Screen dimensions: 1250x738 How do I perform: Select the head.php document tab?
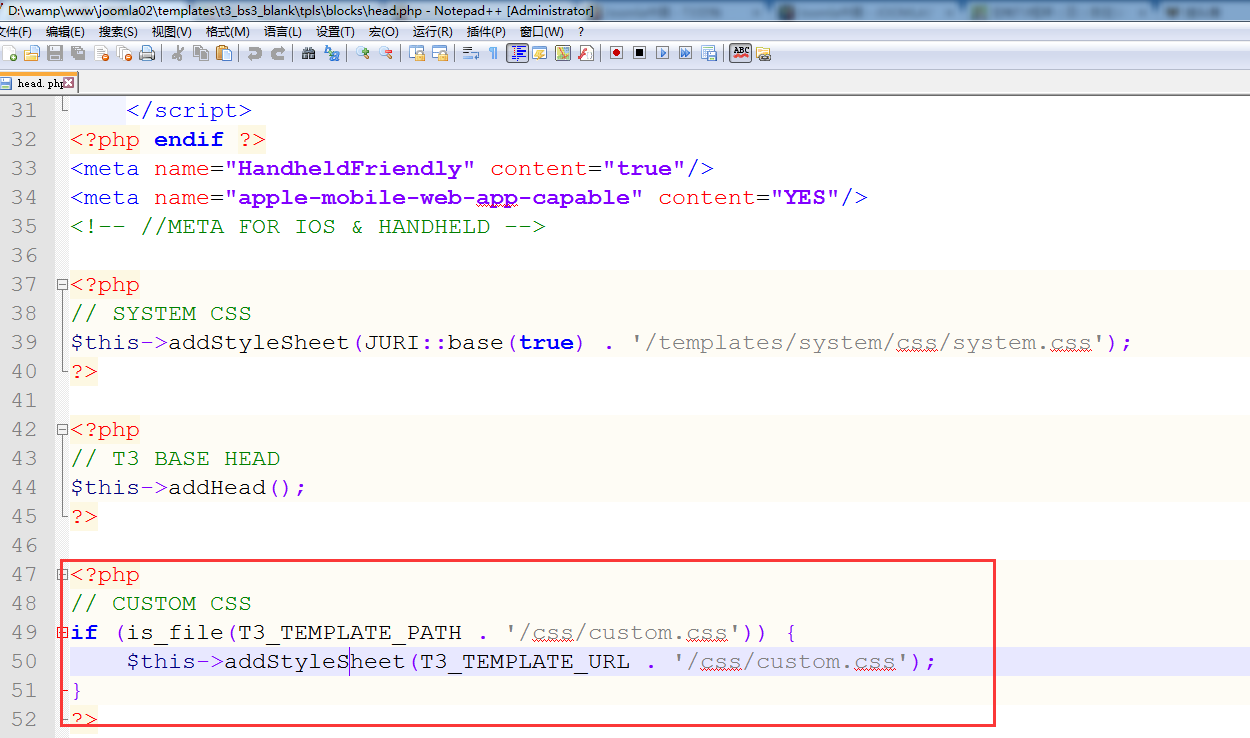38,83
